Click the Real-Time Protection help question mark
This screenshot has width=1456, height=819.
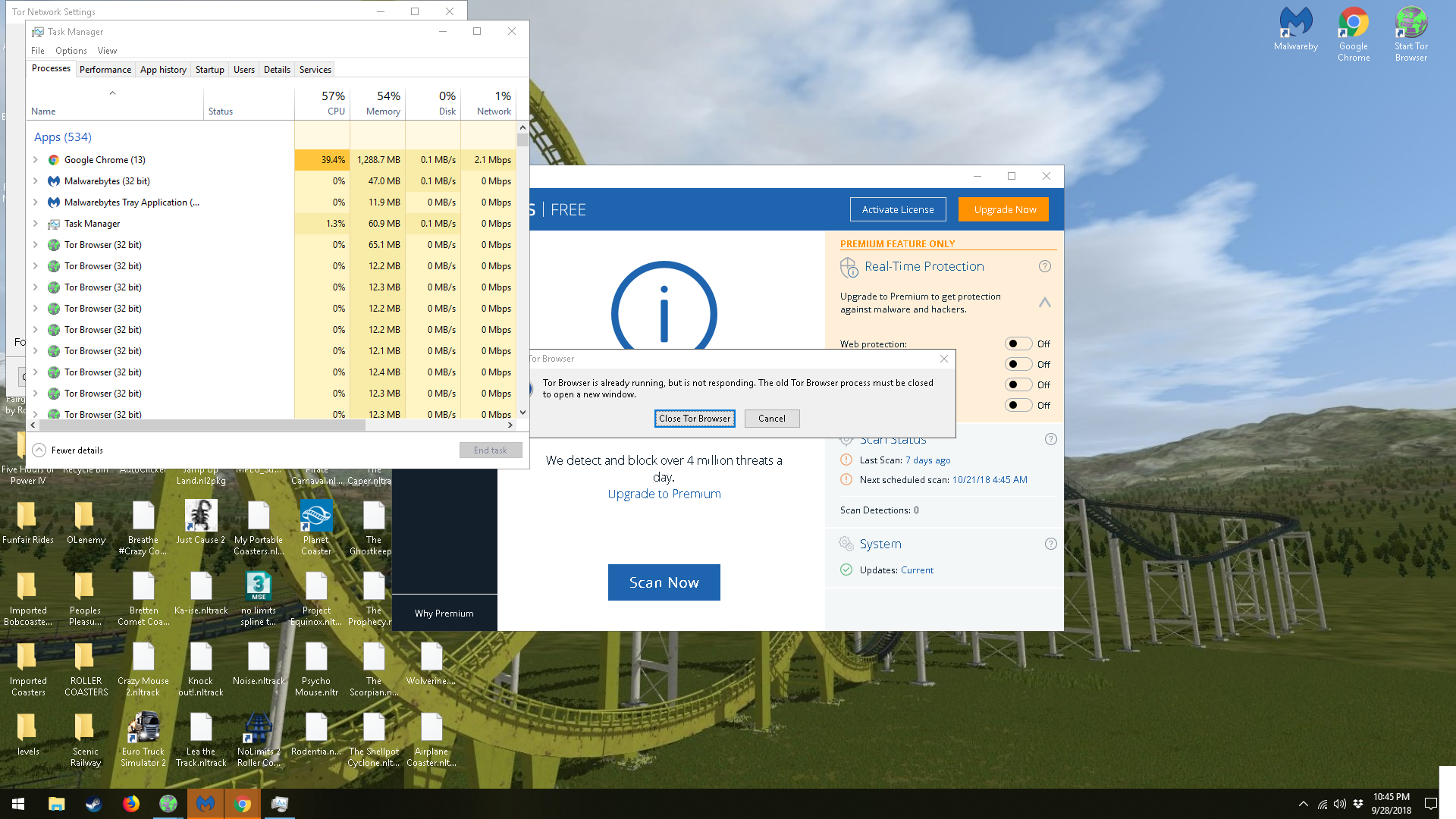1044,266
